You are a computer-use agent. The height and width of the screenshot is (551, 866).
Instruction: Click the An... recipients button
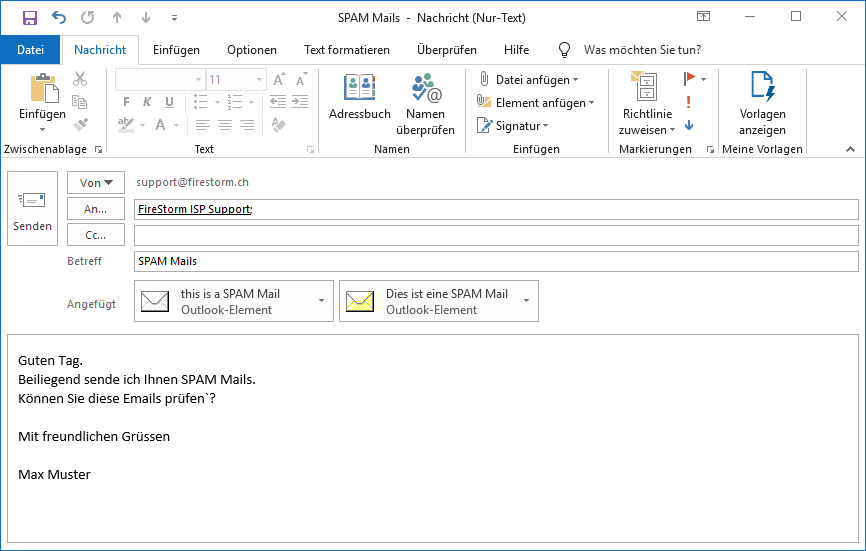click(x=96, y=209)
